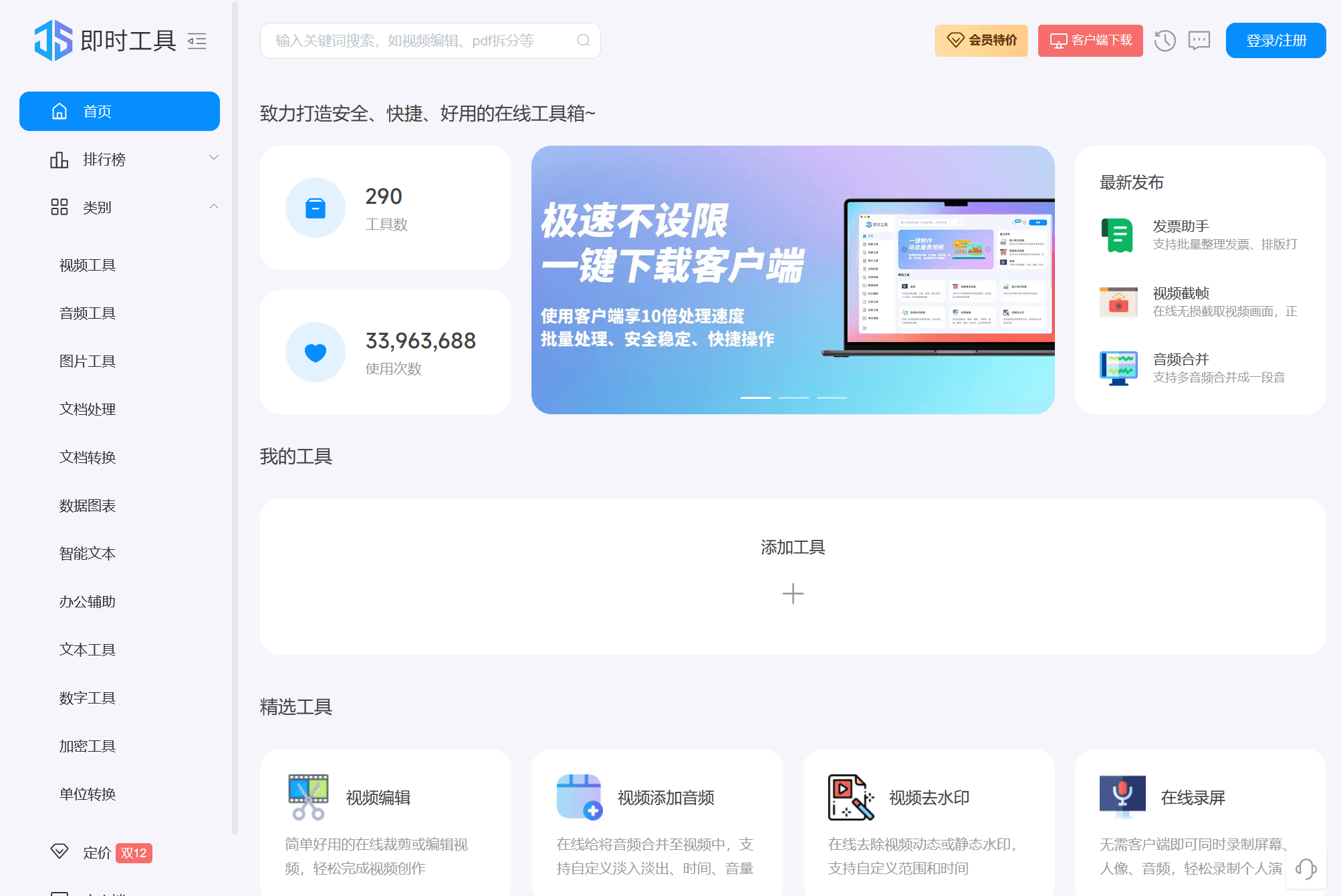The width and height of the screenshot is (1341, 896).
Task: Open the 音频合并 tool icon
Action: coord(1117,368)
